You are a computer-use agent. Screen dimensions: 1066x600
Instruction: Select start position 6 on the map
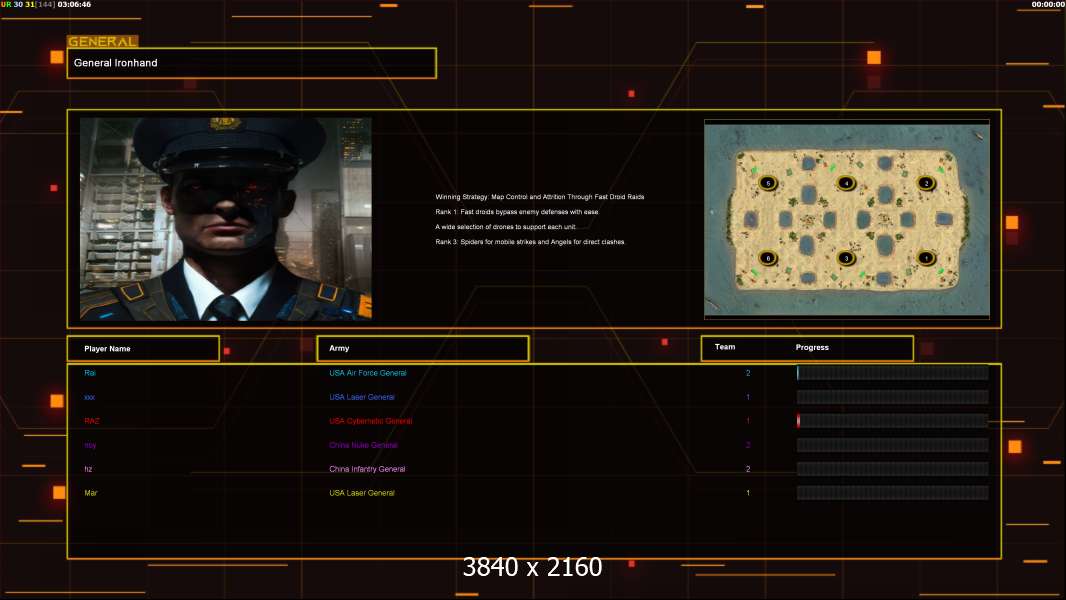[768, 258]
